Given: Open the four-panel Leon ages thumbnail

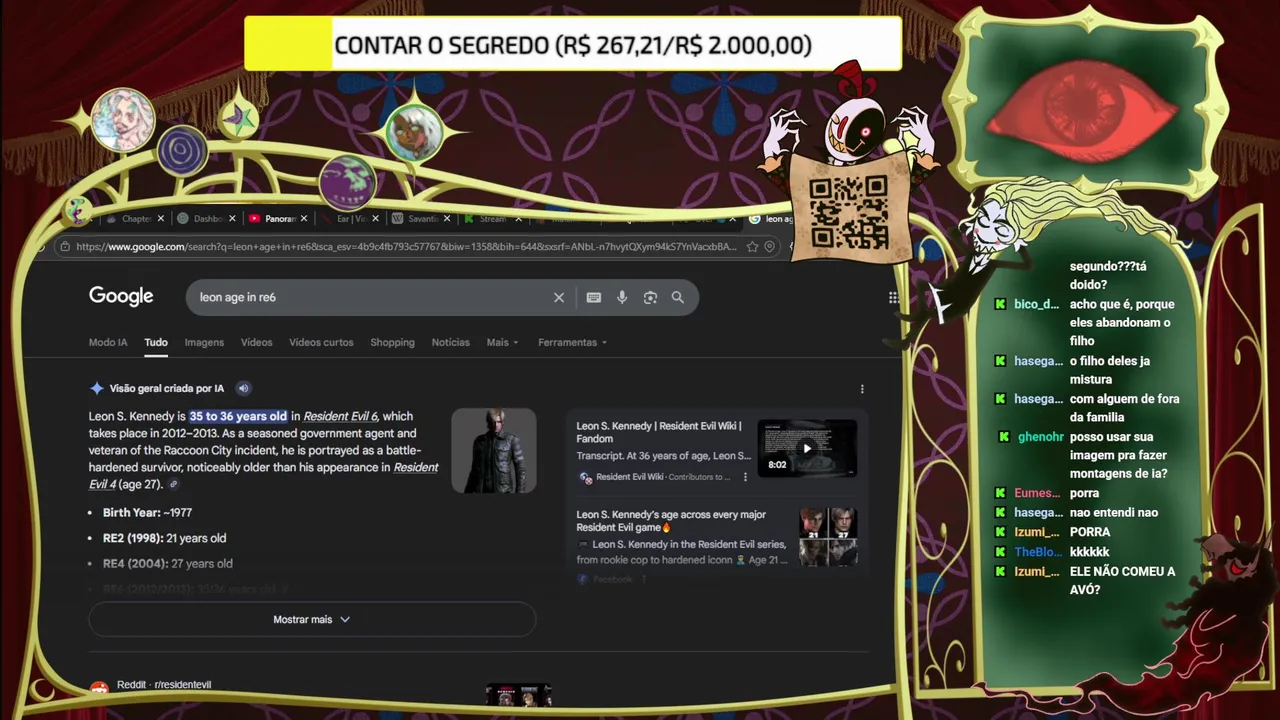Looking at the screenshot, I should click(x=828, y=538).
